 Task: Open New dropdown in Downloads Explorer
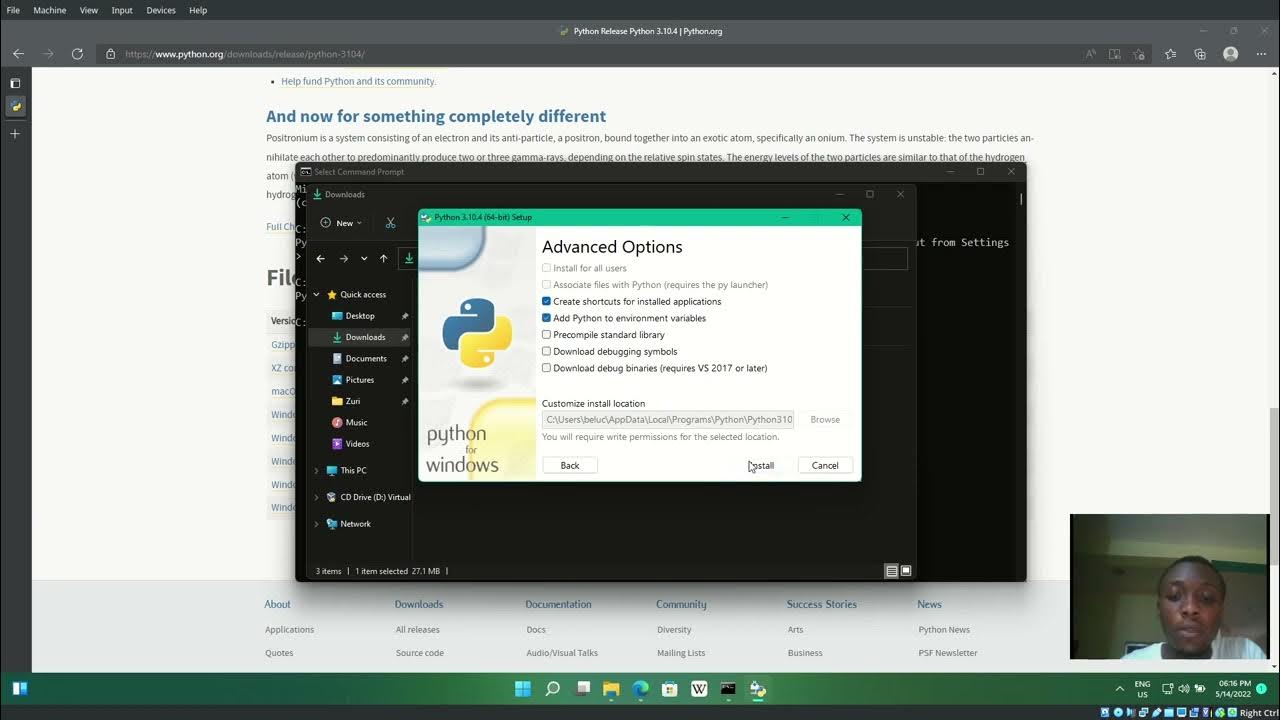point(341,223)
